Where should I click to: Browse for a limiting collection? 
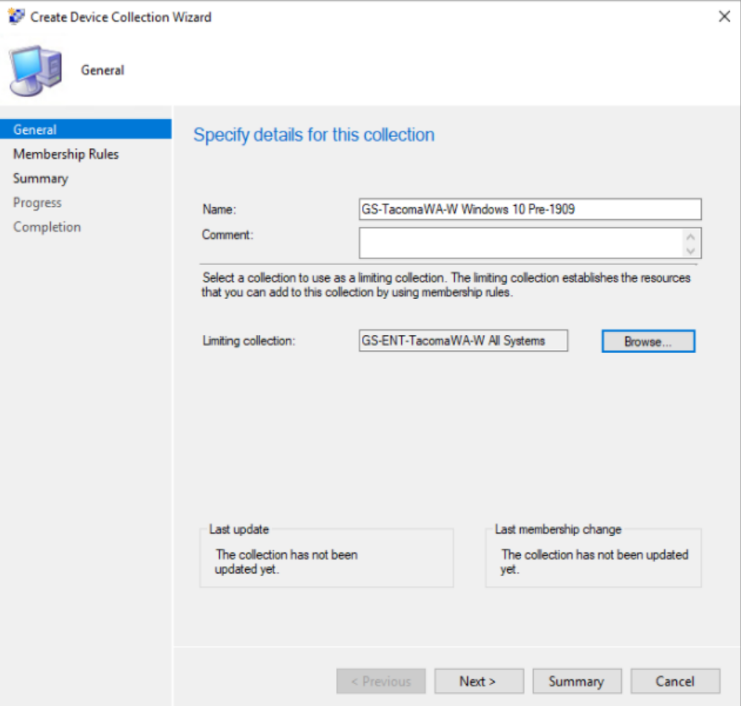(648, 341)
